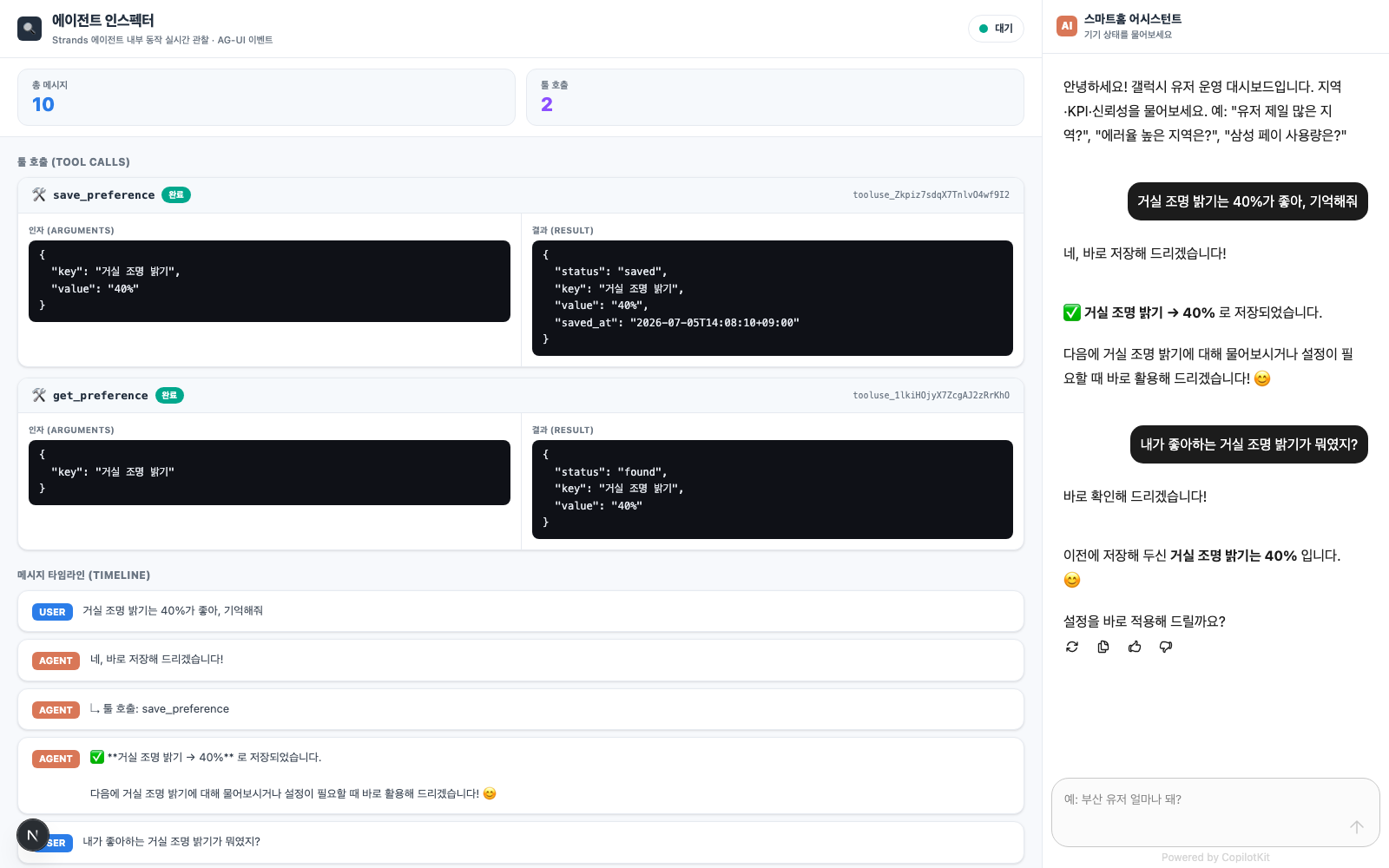Click the orange AI assistant avatar
The width and height of the screenshot is (1389, 868).
point(1067,26)
